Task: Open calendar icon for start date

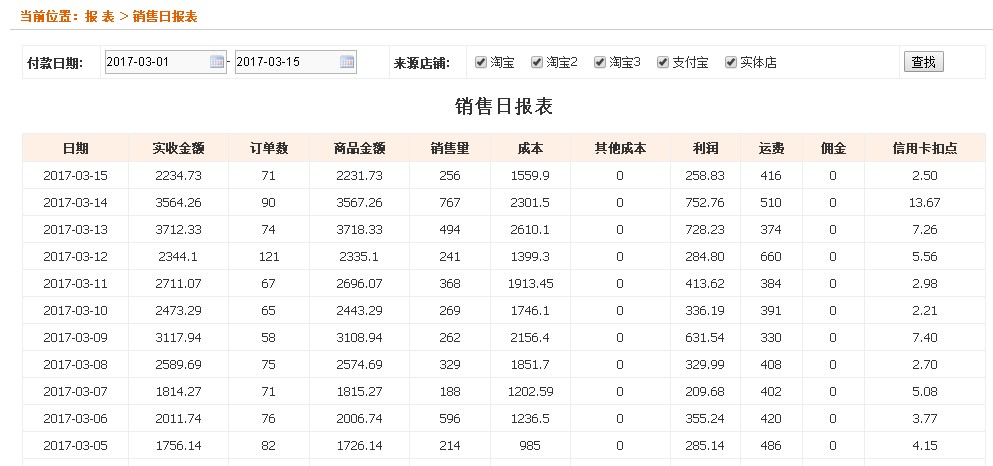Action: coord(217,62)
